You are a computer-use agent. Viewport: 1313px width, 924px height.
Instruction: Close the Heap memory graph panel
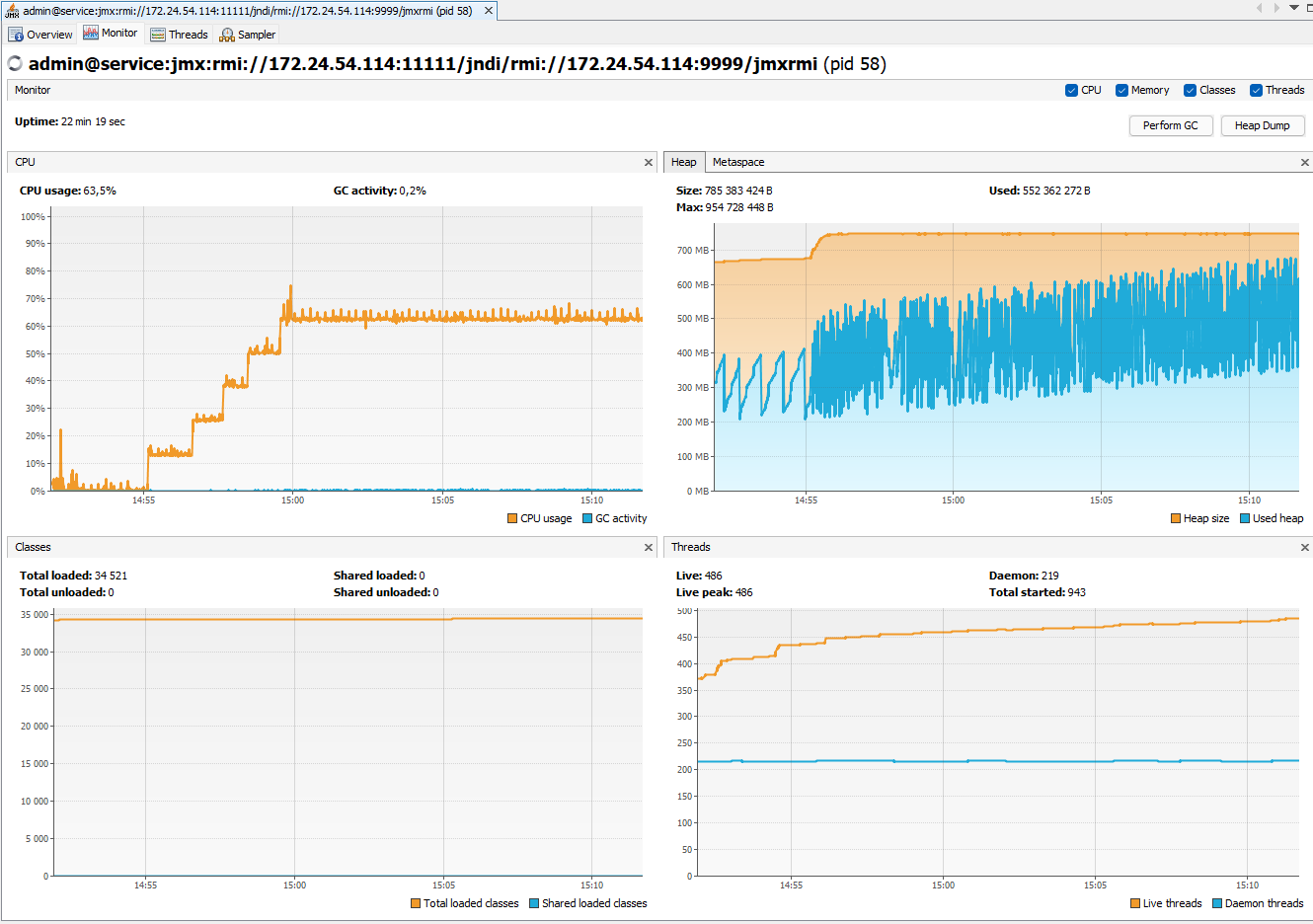1304,163
